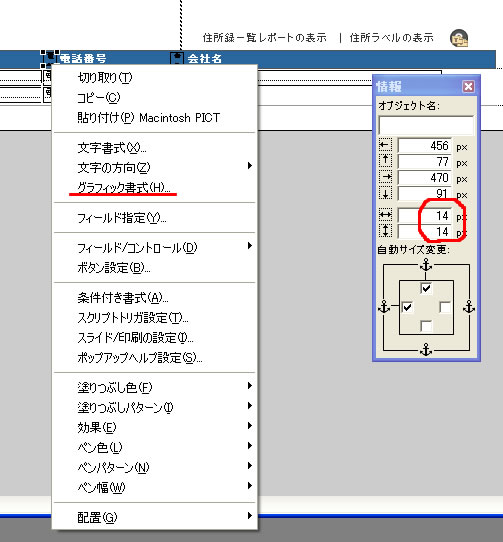
Task: Open 住所録一覧レポートの表示 link
Action: pos(264,38)
